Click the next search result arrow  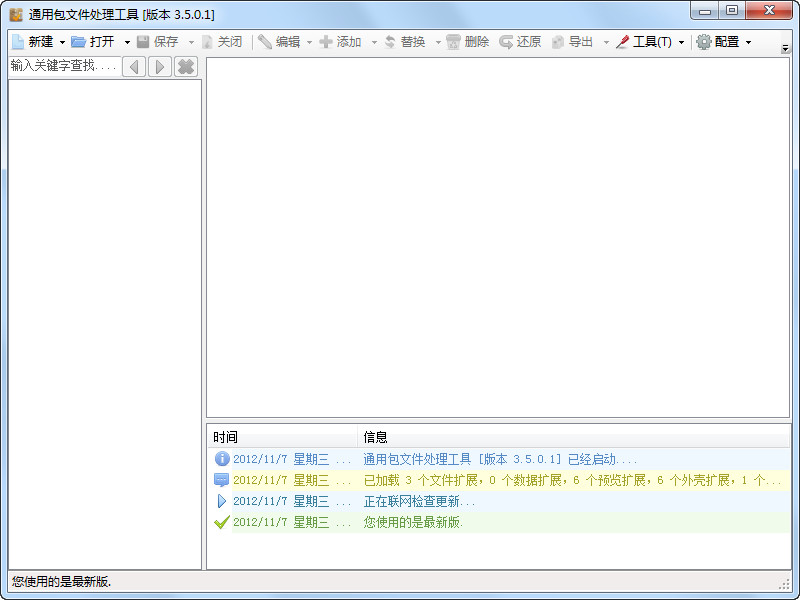tap(160, 67)
